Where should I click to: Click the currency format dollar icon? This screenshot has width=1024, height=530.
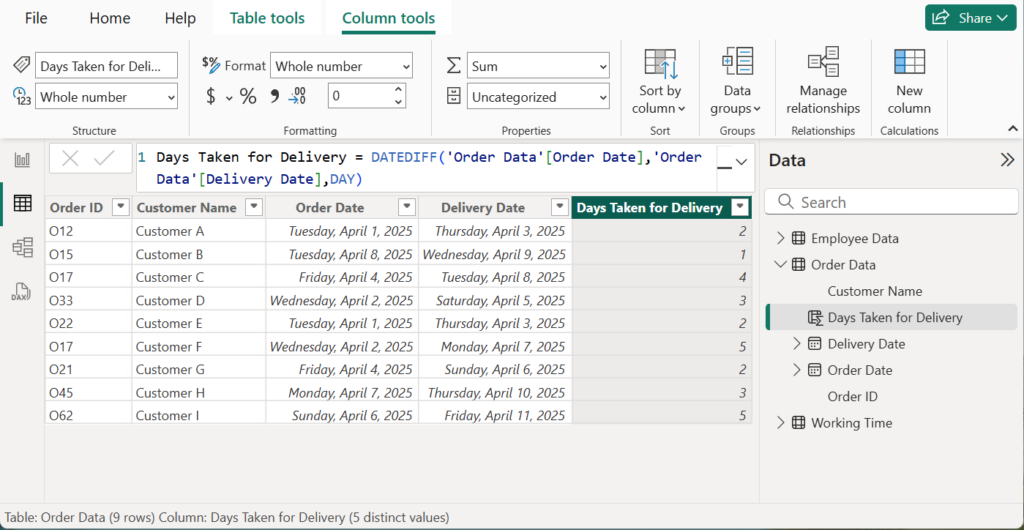tap(211, 97)
